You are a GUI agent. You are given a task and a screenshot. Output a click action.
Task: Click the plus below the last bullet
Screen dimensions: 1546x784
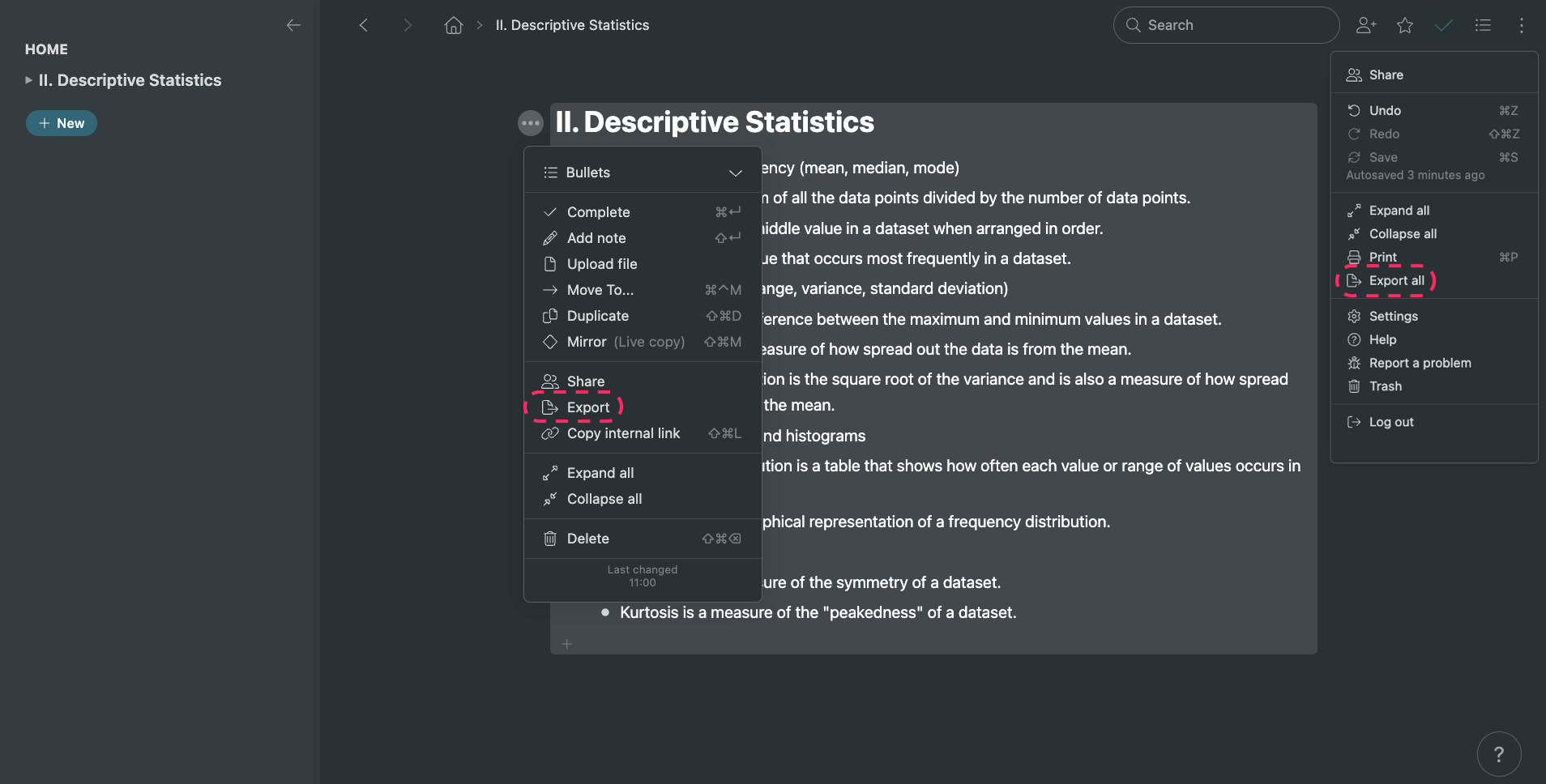[x=566, y=643]
